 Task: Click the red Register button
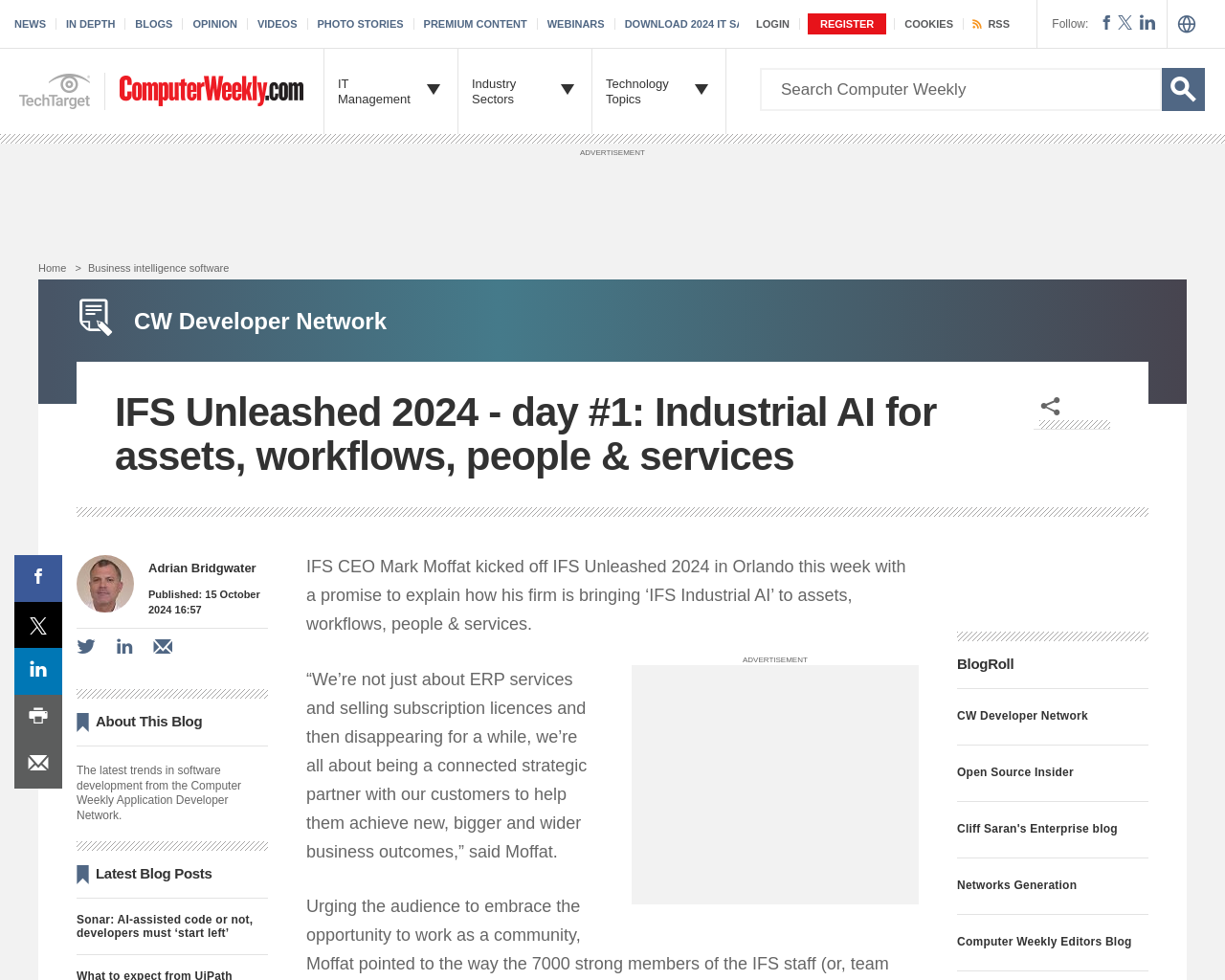pos(847,24)
